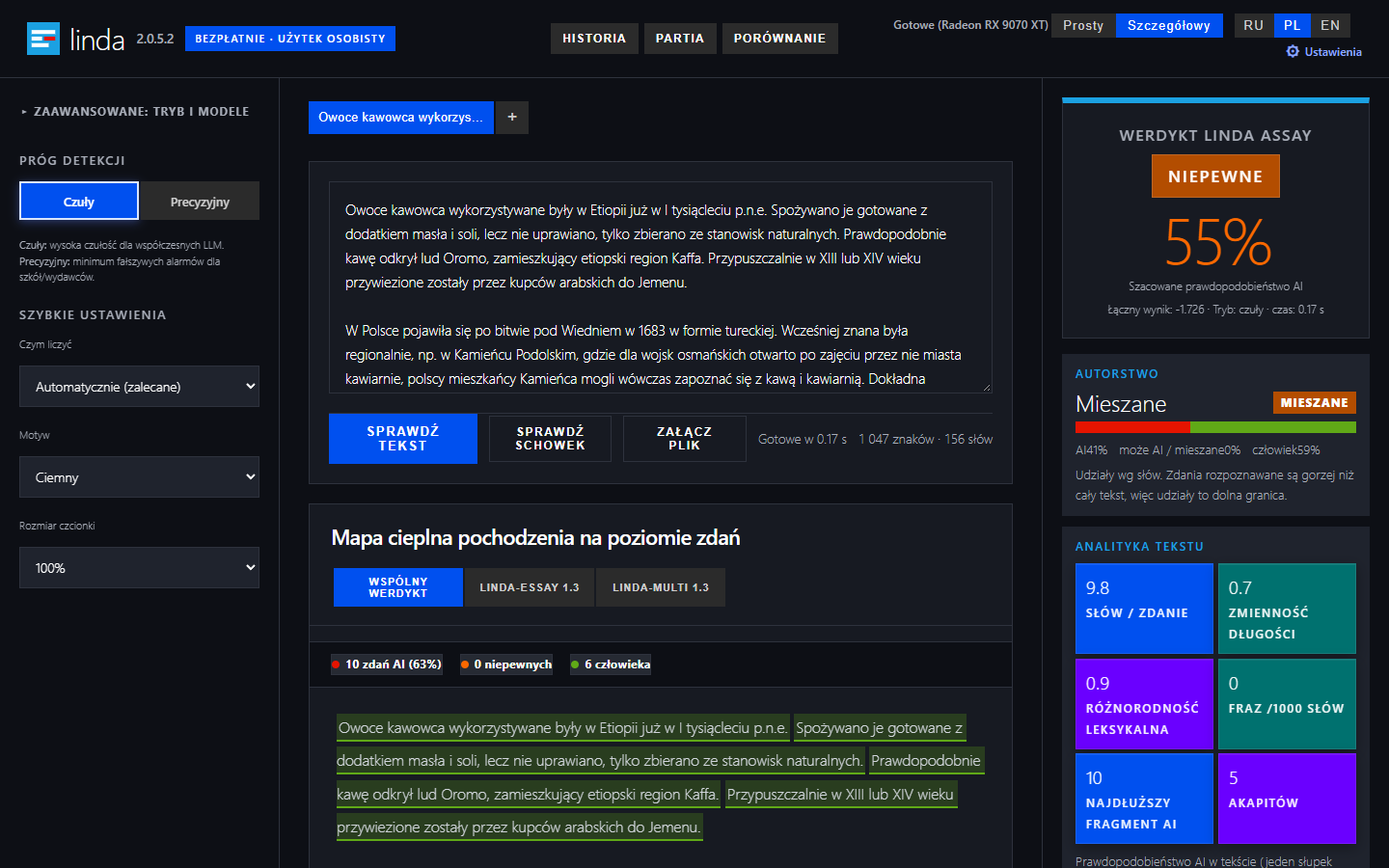
Task: Change interface language to EN
Action: 1330,26
